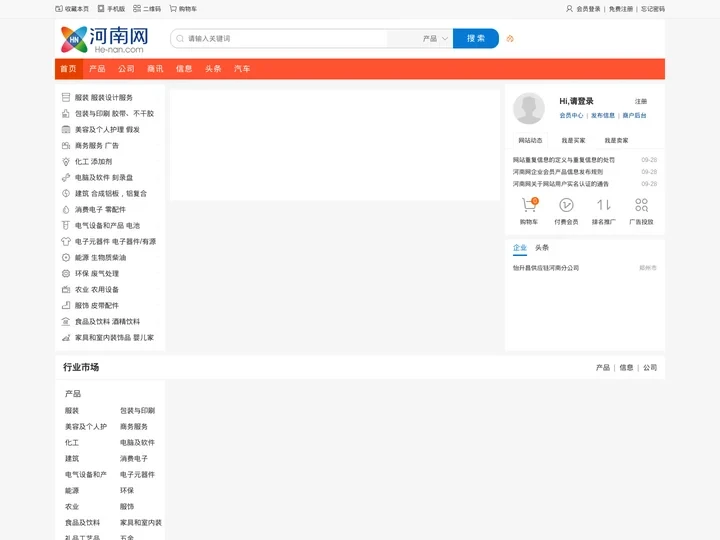Open 电脑及软件 in 行业市场 list

(x=137, y=443)
